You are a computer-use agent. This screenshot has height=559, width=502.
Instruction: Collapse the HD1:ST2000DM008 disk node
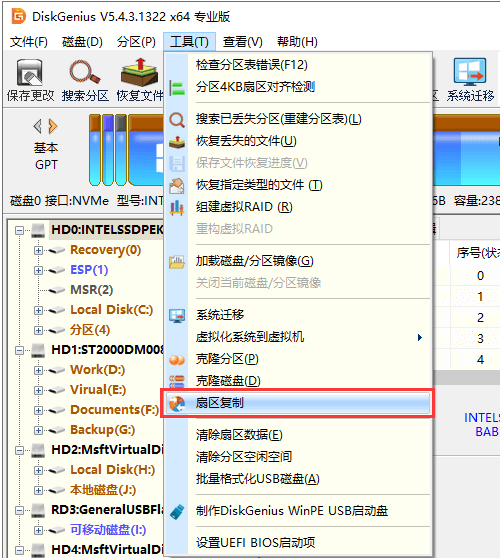(19, 350)
